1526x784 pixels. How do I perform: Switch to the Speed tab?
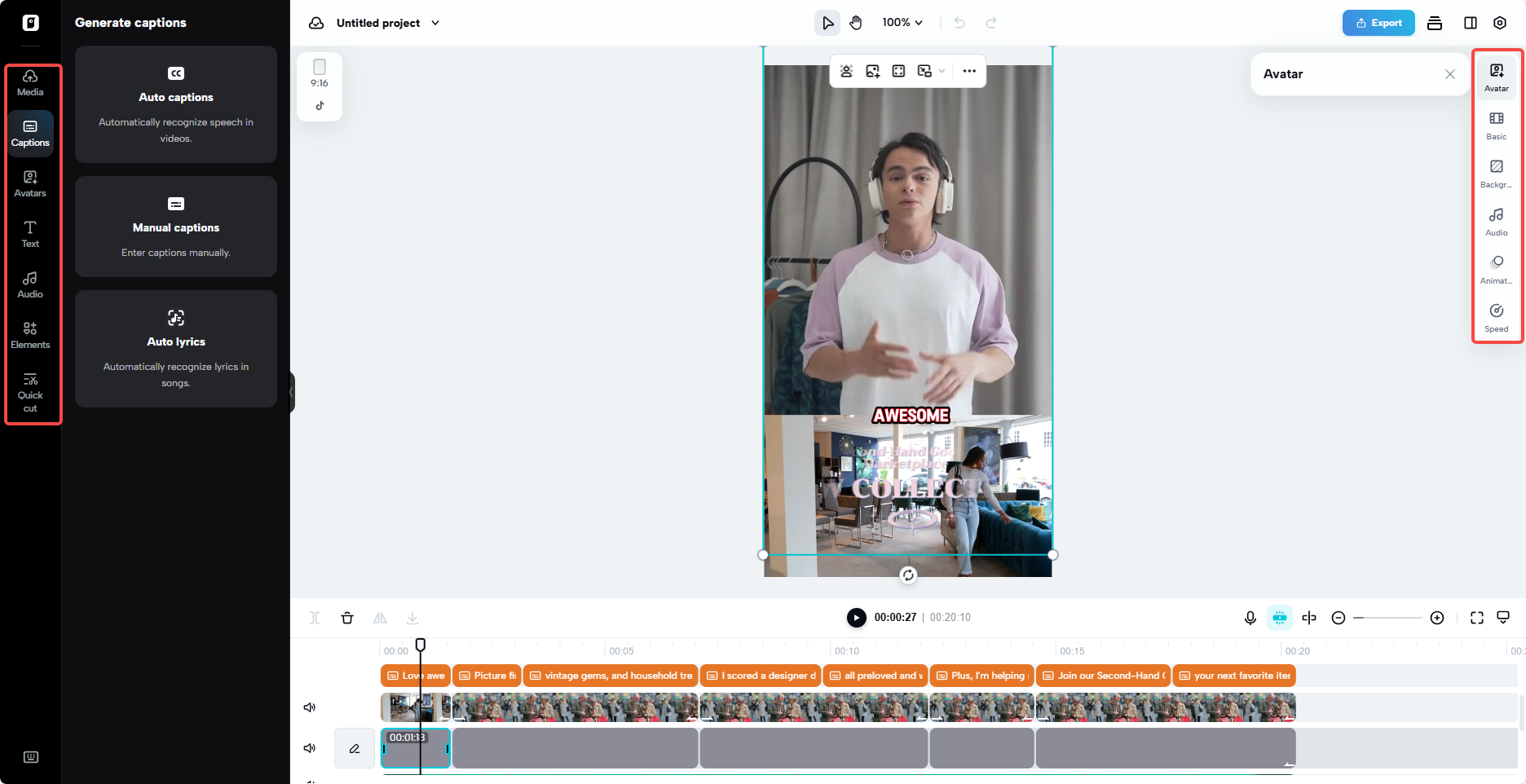[x=1497, y=318]
